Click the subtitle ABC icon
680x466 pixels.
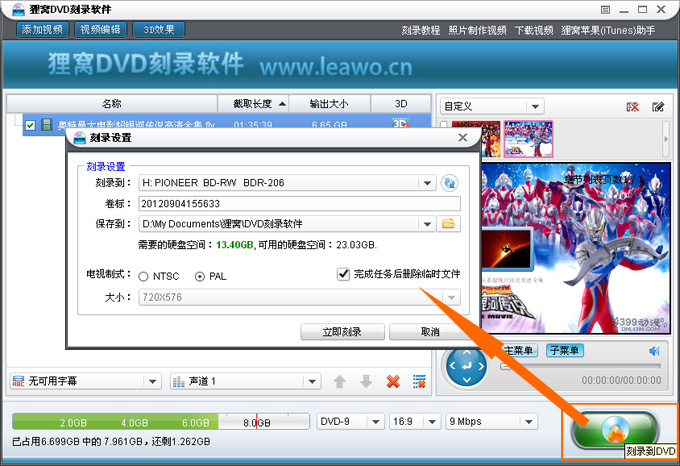pyautogui.click(x=18, y=381)
